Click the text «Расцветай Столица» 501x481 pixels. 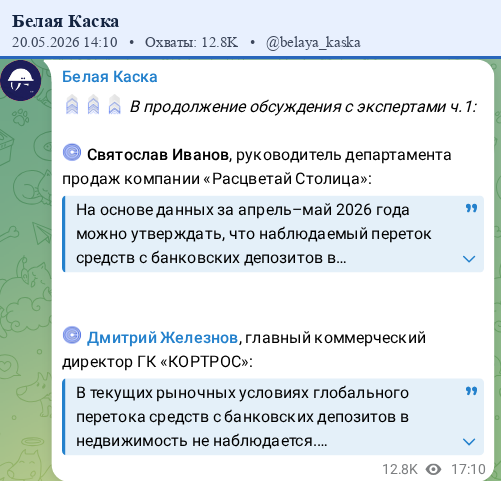[x=286, y=179]
